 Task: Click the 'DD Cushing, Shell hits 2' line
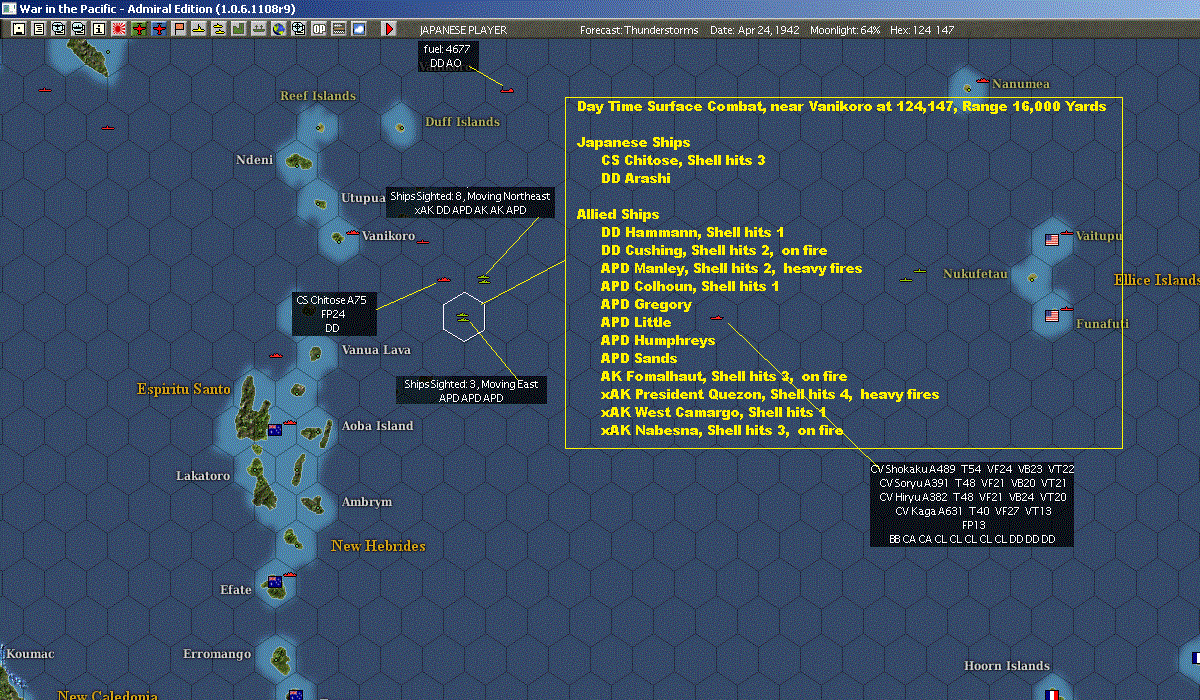[714, 250]
